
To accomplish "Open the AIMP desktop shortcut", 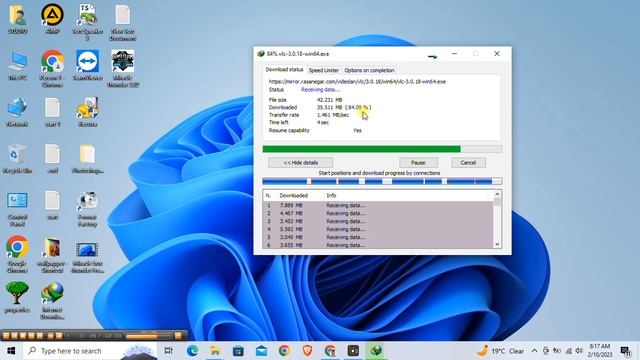I will 52,19.
